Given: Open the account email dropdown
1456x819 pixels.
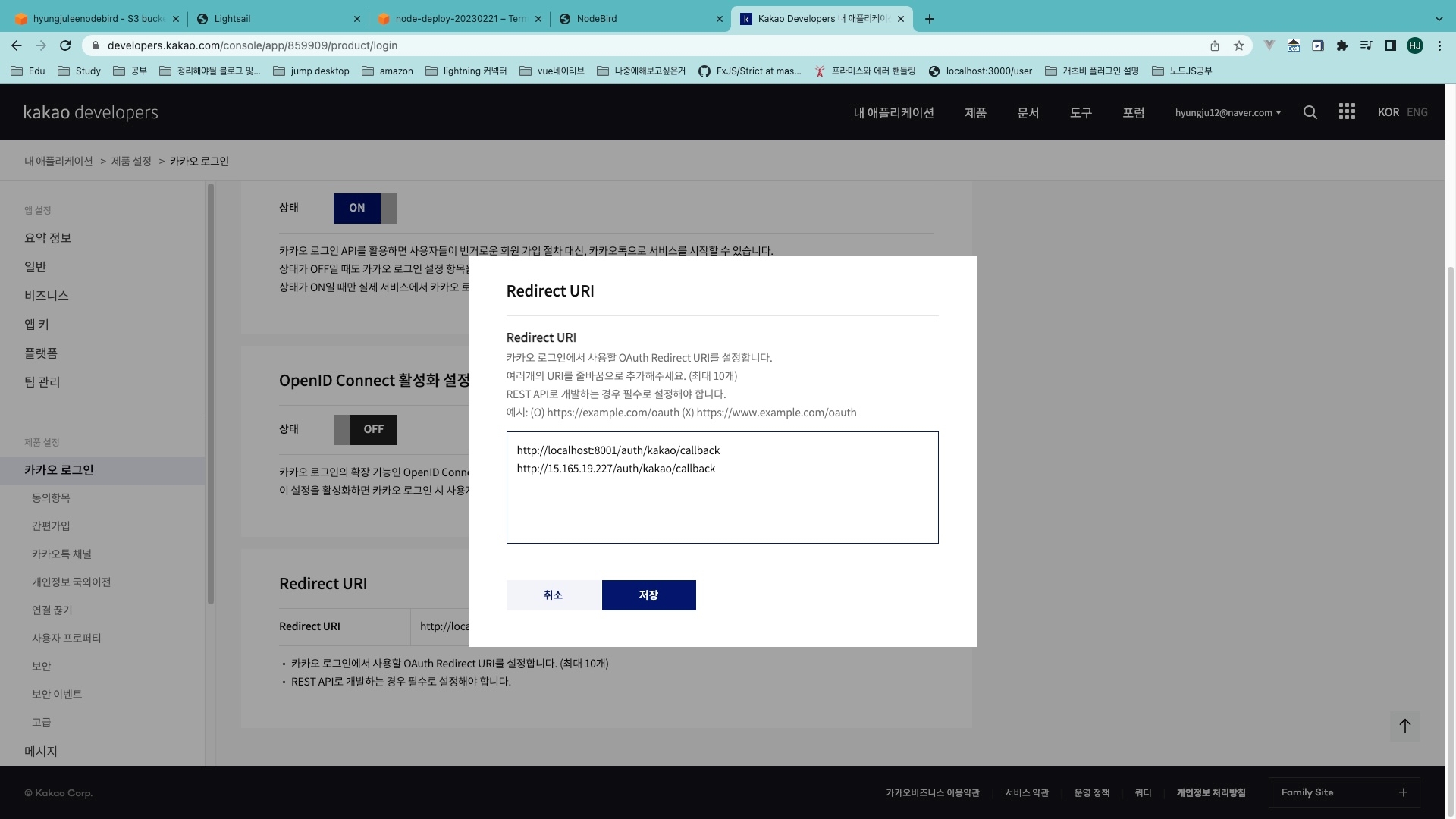Looking at the screenshot, I should pyautogui.click(x=1228, y=112).
